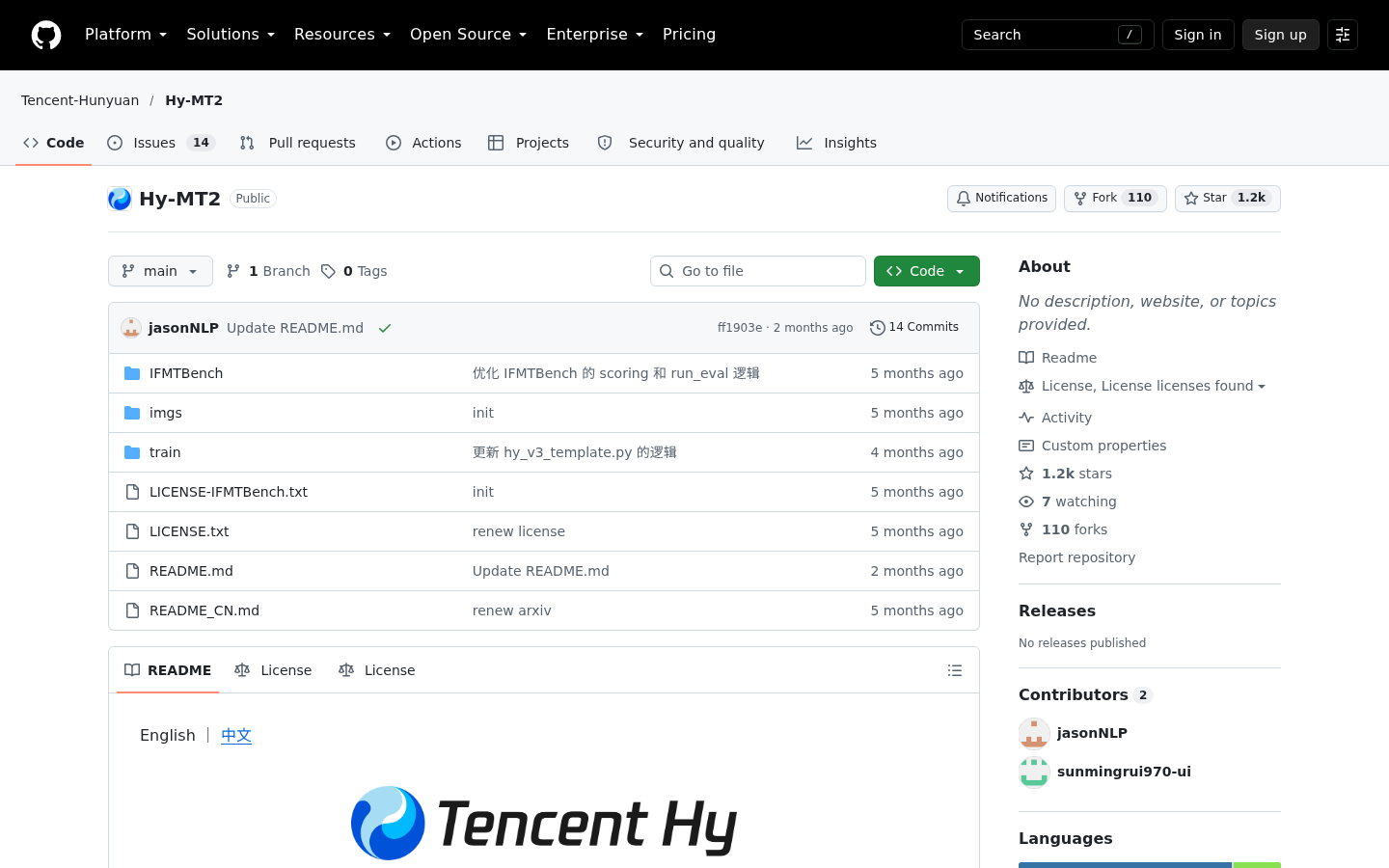
Task: Expand the Solutions menu
Action: pyautogui.click(x=231, y=35)
